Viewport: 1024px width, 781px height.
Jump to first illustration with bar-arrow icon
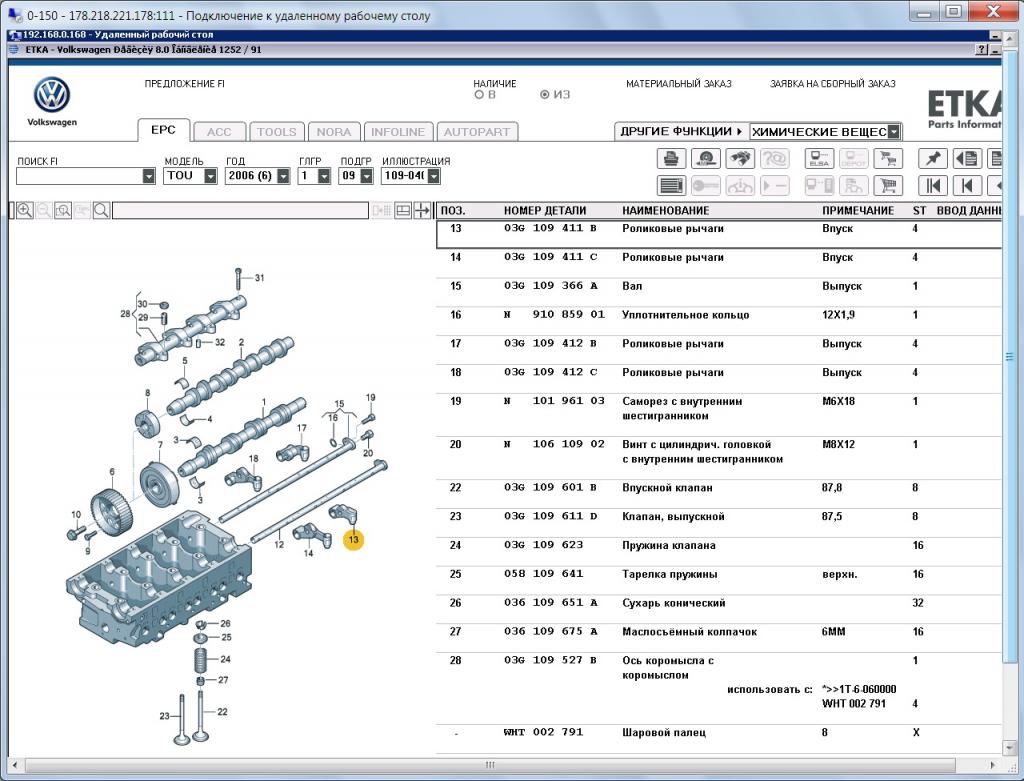click(933, 186)
